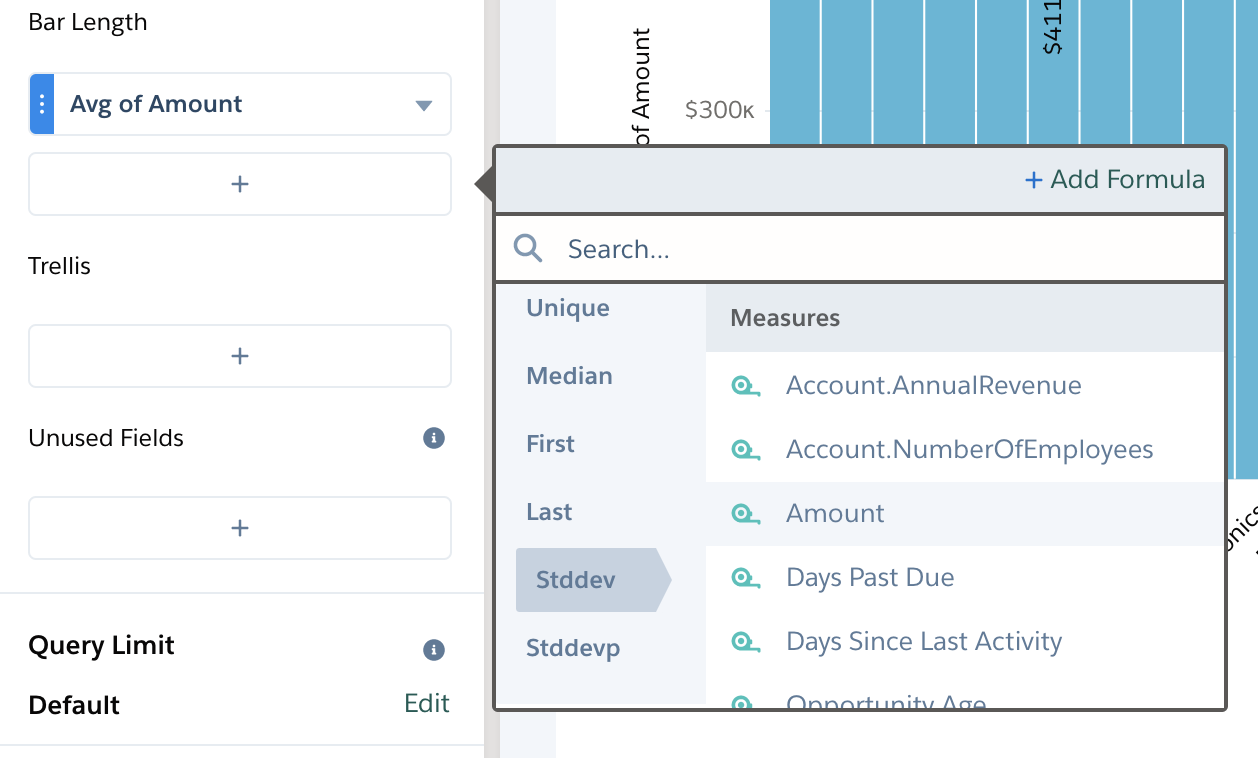
Task: Choose the Last aggregation from the list
Action: point(548,512)
